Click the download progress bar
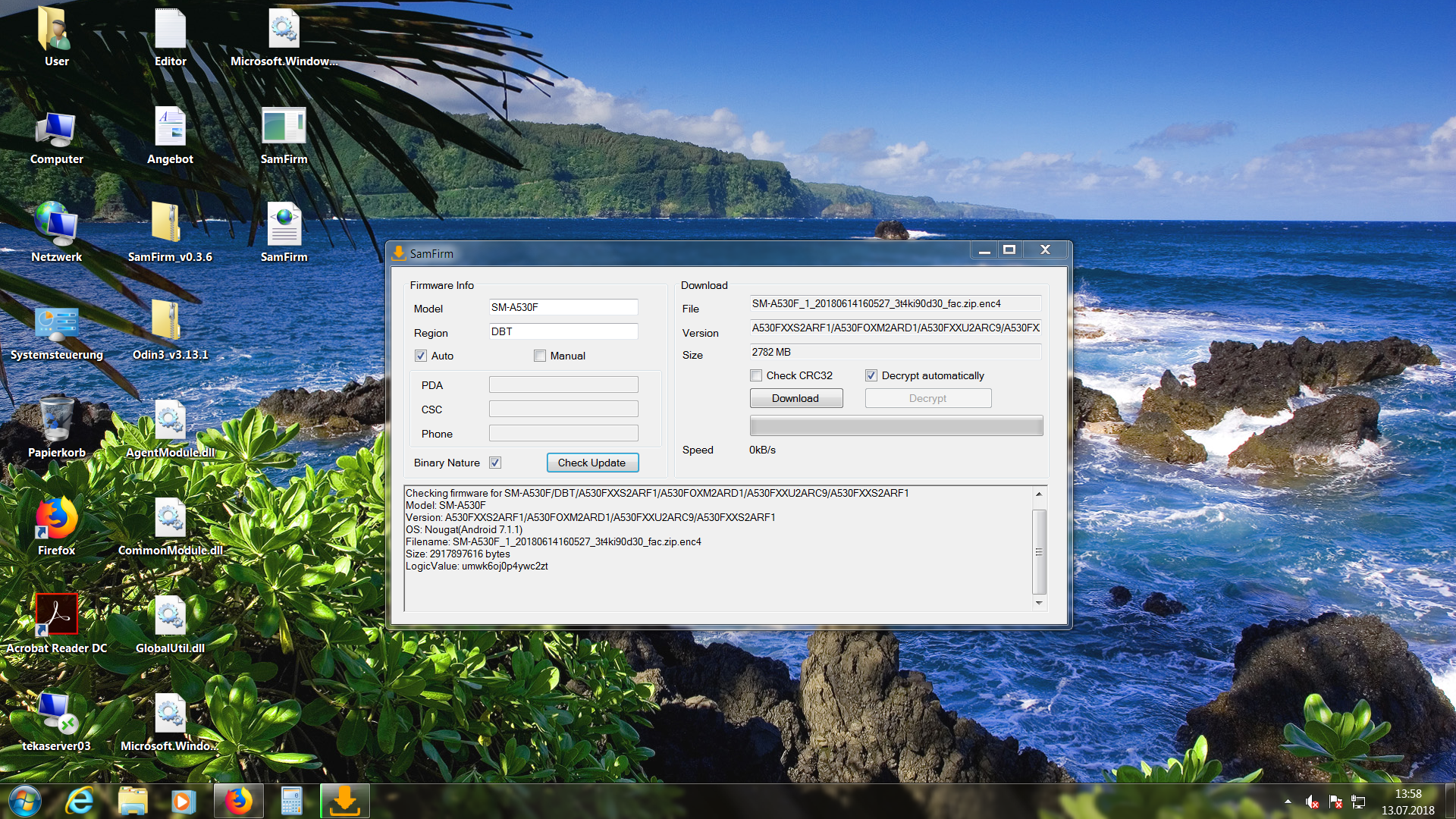 tap(896, 425)
